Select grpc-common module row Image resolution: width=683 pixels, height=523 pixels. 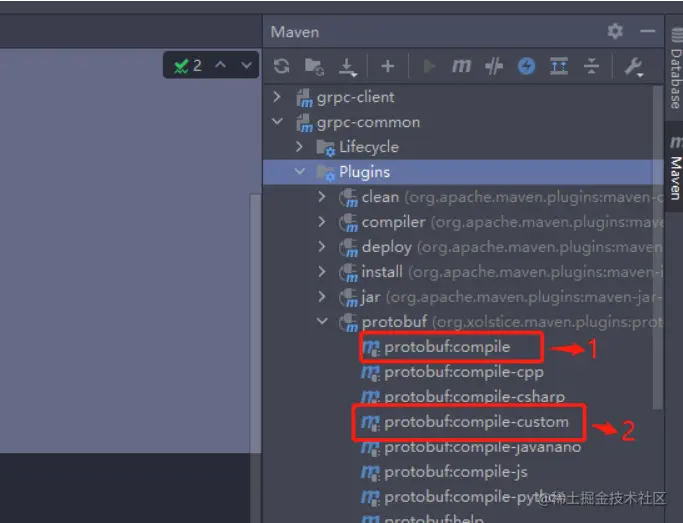(x=463, y=122)
